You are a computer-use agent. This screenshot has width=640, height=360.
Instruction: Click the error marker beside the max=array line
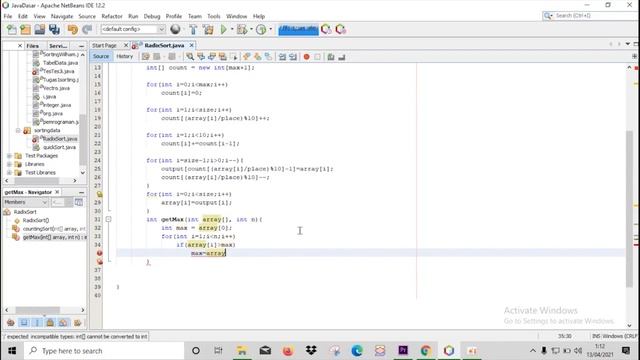pyautogui.click(x=99, y=253)
